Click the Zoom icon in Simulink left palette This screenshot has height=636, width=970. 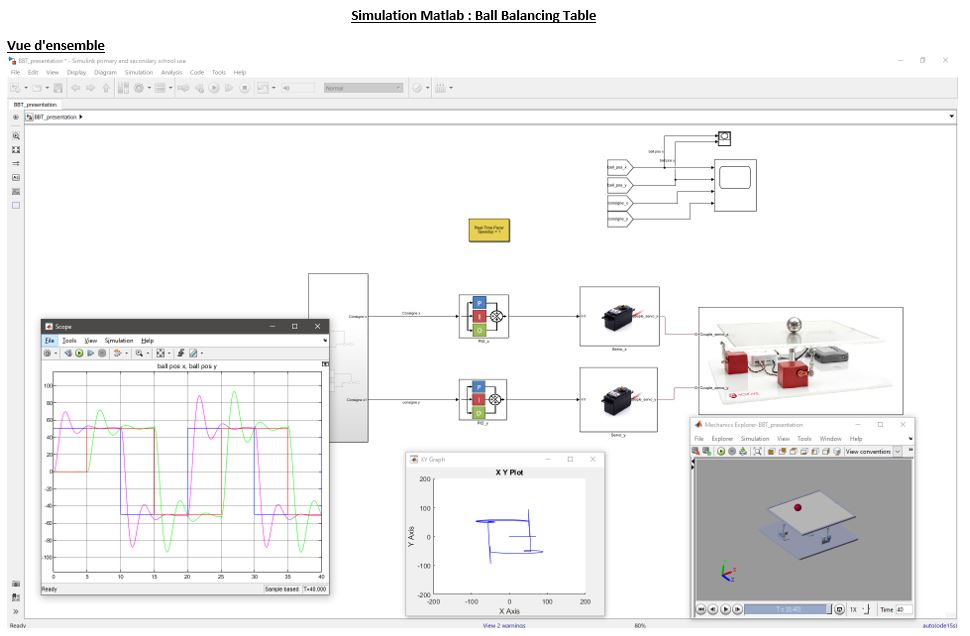coord(16,135)
